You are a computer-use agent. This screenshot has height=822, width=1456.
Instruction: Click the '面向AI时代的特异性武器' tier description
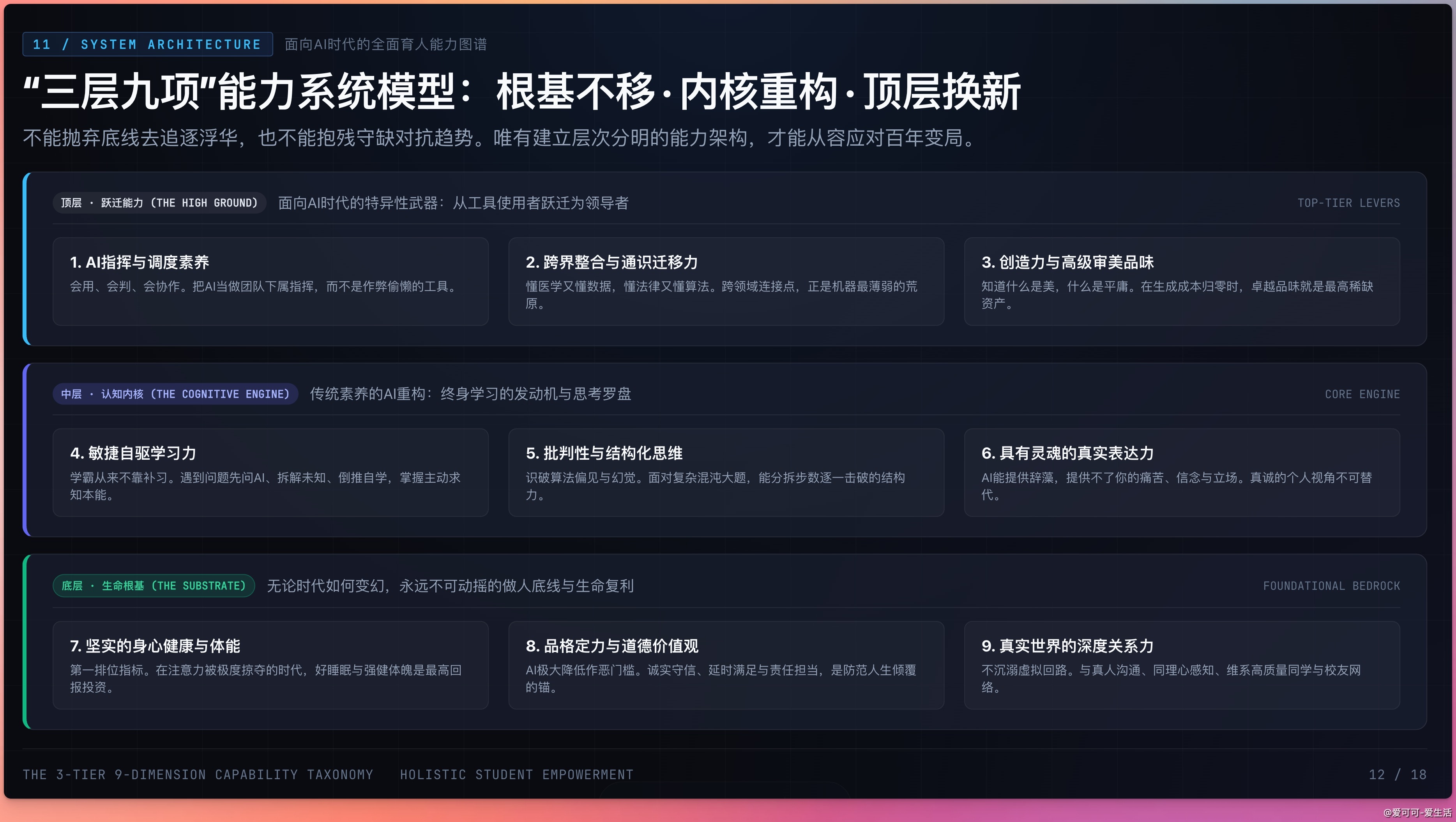point(453,203)
